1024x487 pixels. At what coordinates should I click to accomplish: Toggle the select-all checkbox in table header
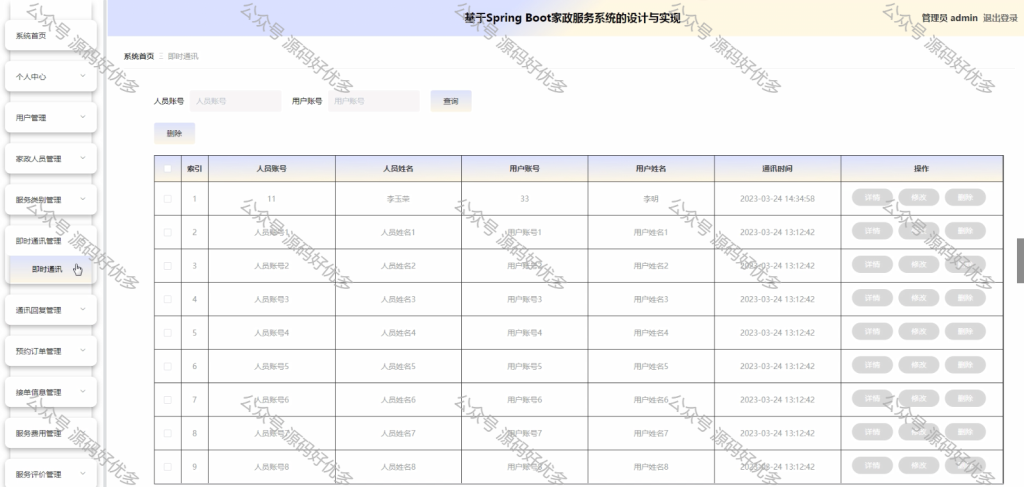click(x=168, y=168)
